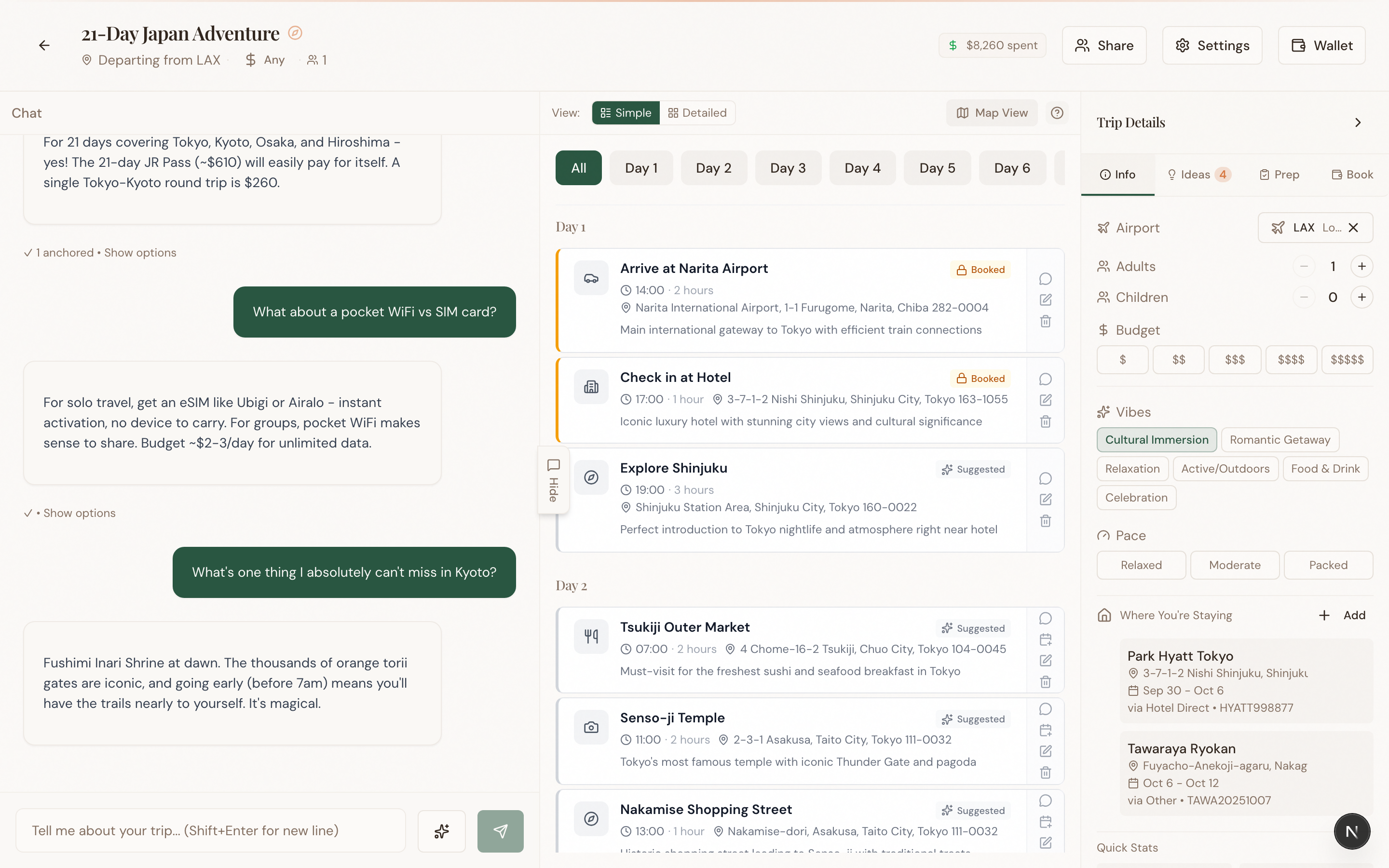
Task: Click the help question mark icon
Action: coord(1057,113)
